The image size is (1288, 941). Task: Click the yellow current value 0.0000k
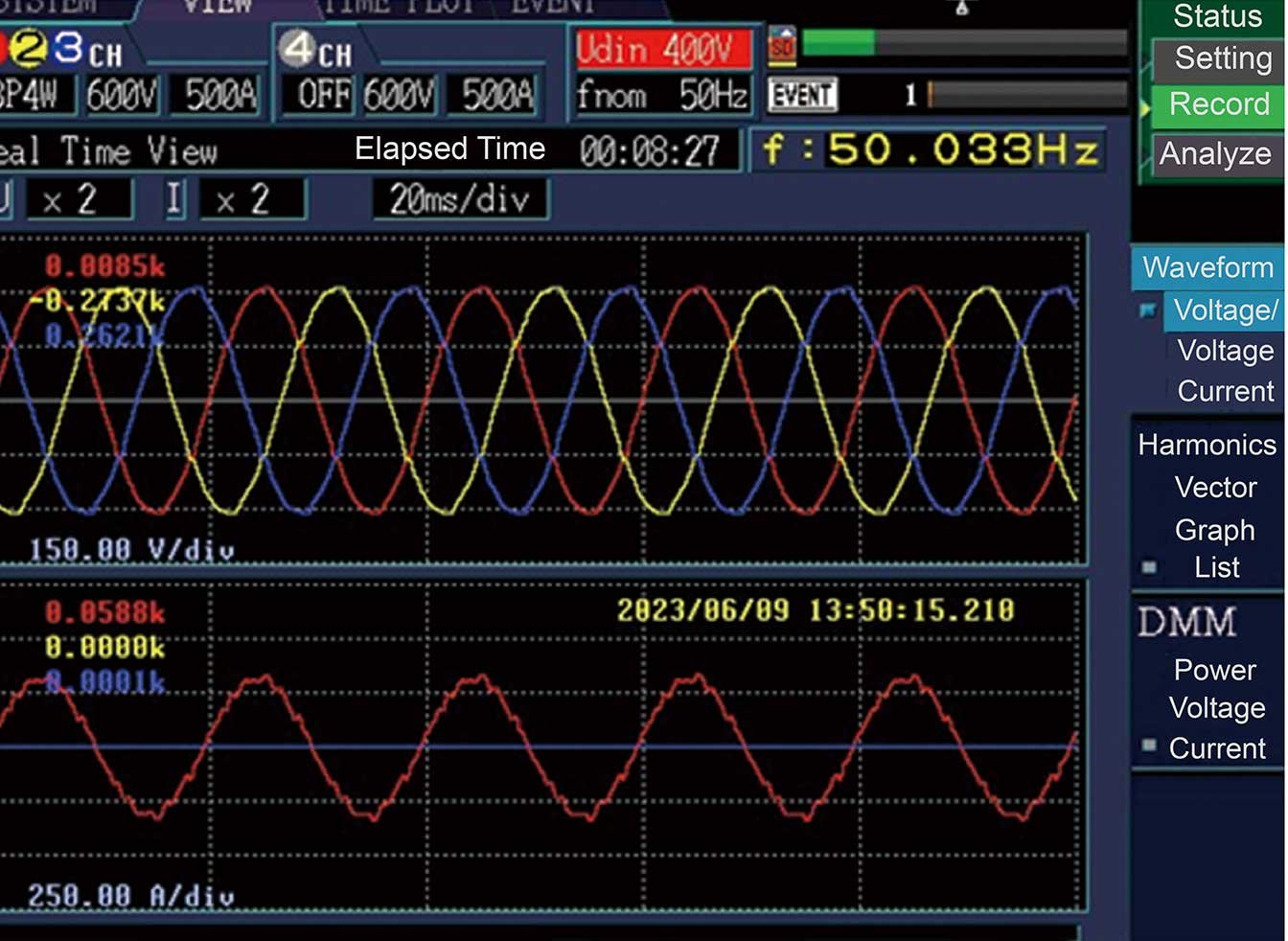point(104,648)
